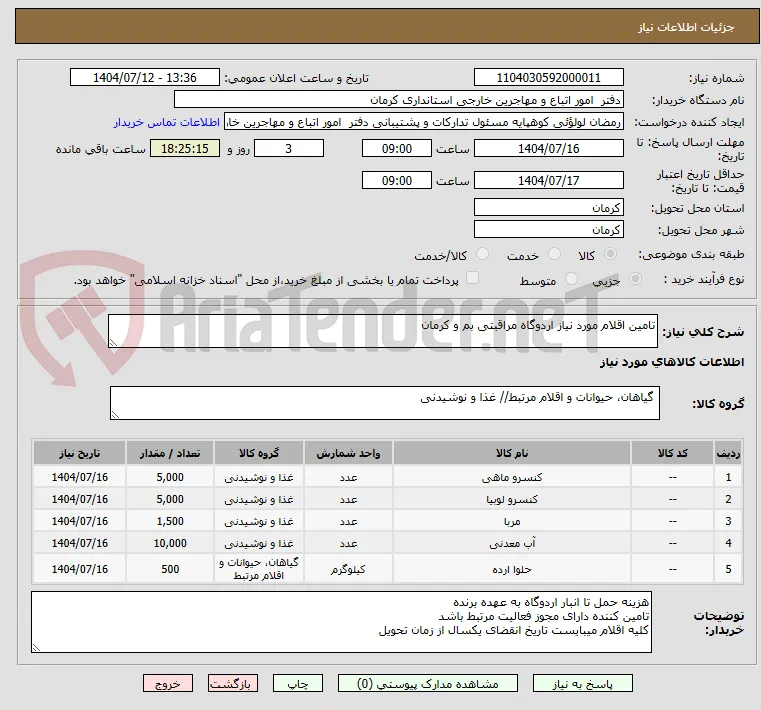Open اطلاعات تماس خریدار link
The image size is (761, 710).
point(167,122)
